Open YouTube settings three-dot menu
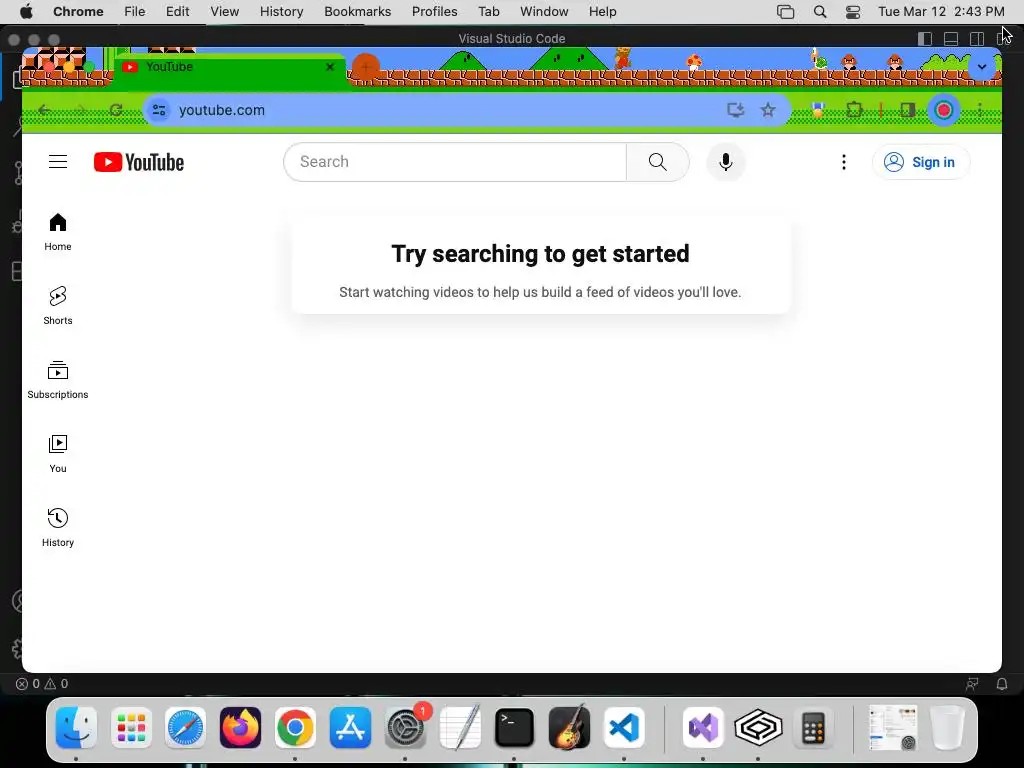This screenshot has width=1024, height=768. pos(844,161)
